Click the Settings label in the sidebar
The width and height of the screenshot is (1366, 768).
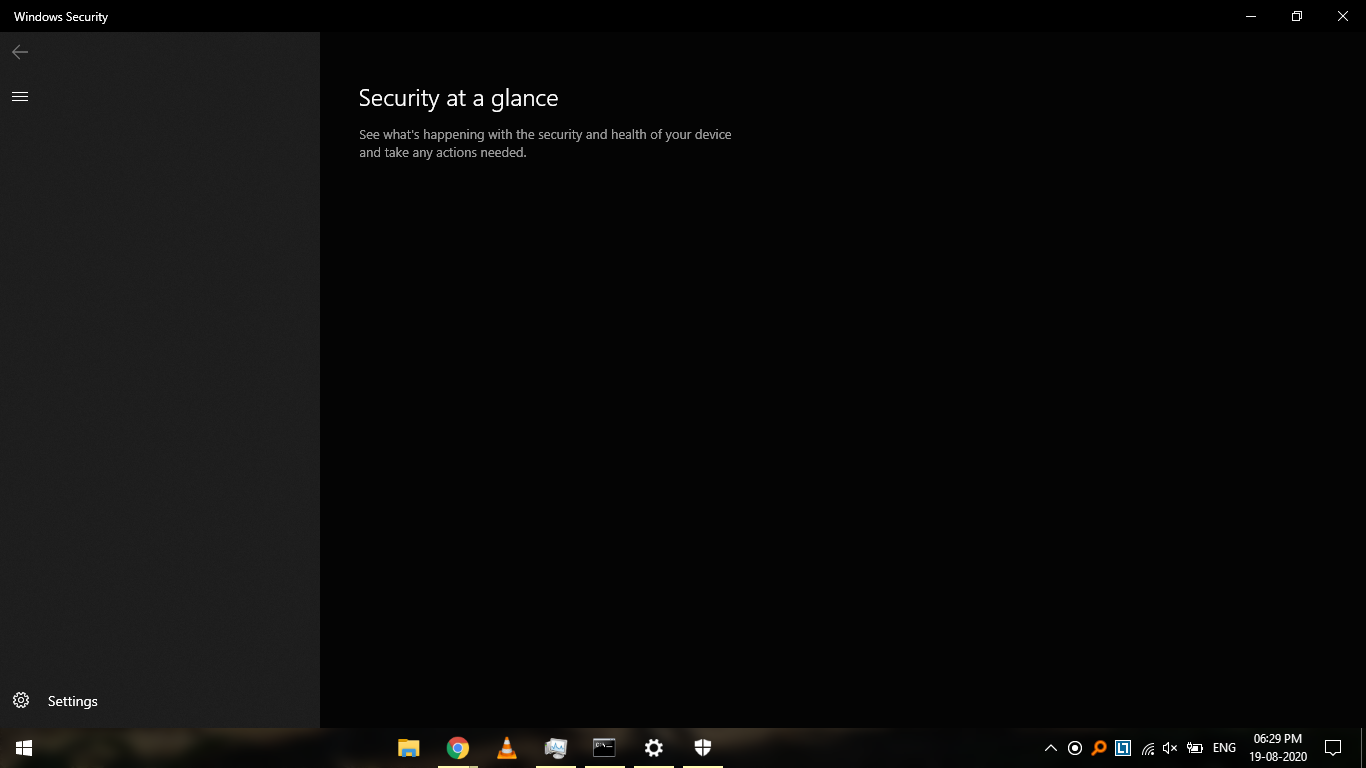73,701
